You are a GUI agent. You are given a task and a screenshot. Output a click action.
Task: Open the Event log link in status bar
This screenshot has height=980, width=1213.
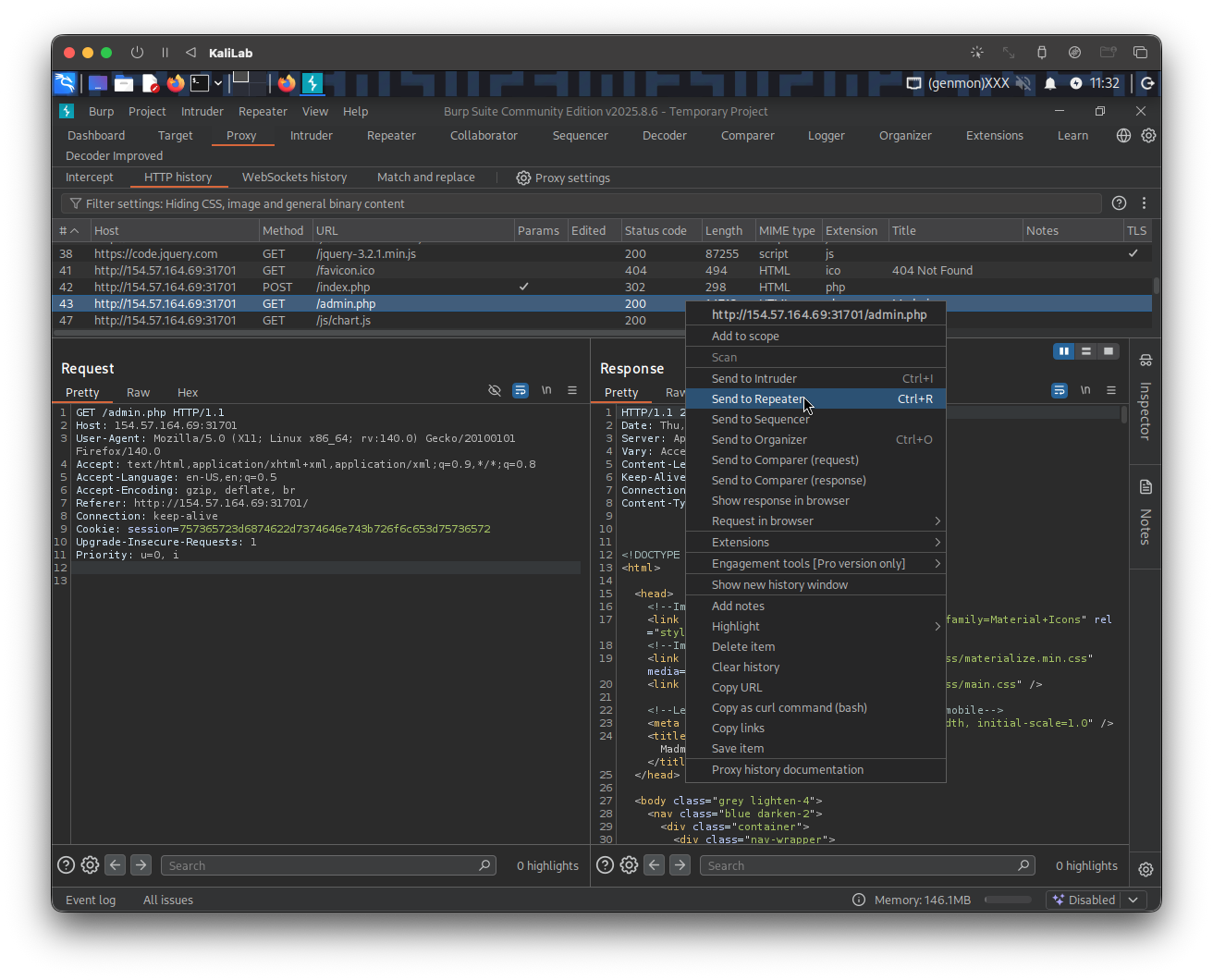[91, 900]
